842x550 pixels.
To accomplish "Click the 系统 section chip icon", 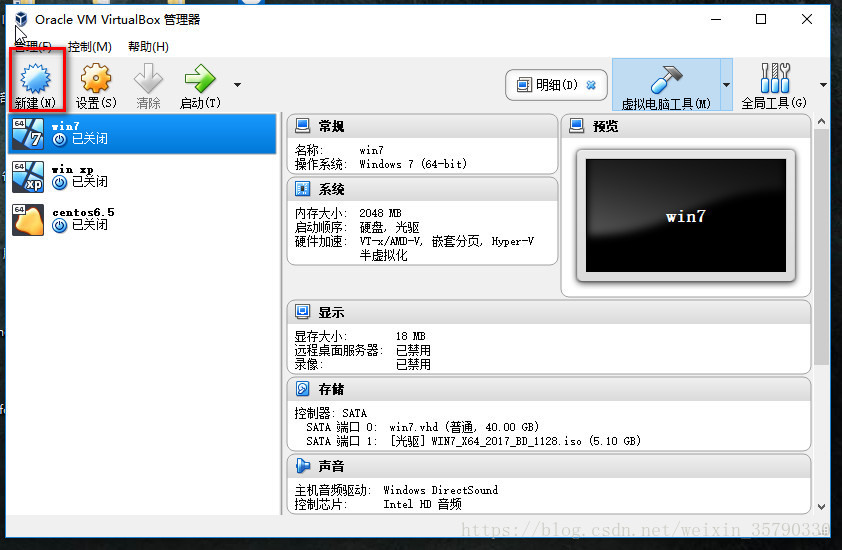I will (x=302, y=189).
